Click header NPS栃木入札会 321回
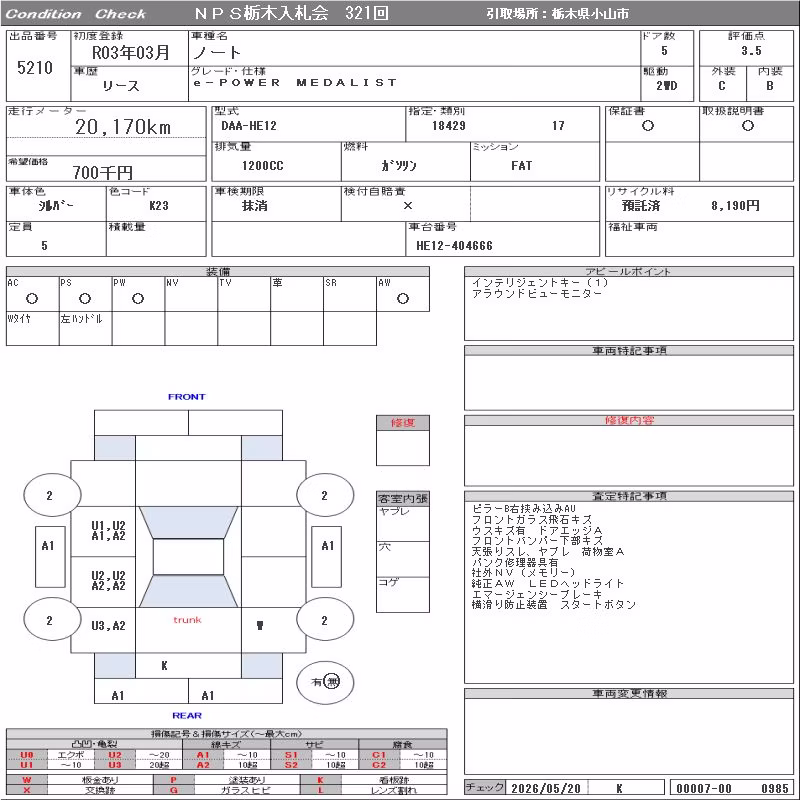The width and height of the screenshot is (800, 800). click(x=291, y=13)
